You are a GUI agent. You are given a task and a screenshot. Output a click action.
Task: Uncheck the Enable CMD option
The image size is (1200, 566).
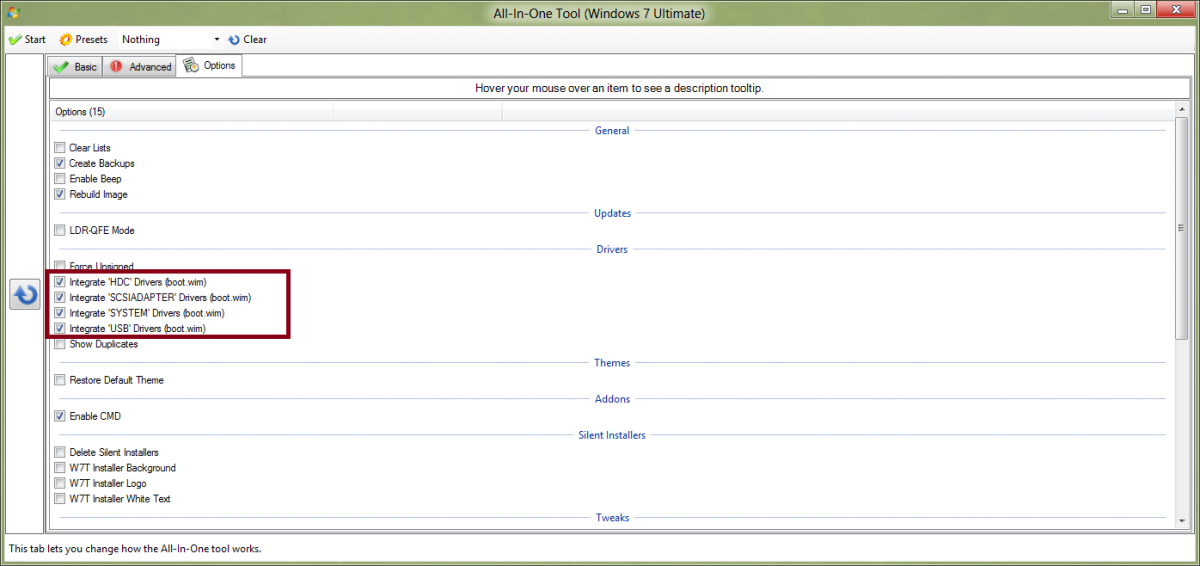pyautogui.click(x=60, y=416)
